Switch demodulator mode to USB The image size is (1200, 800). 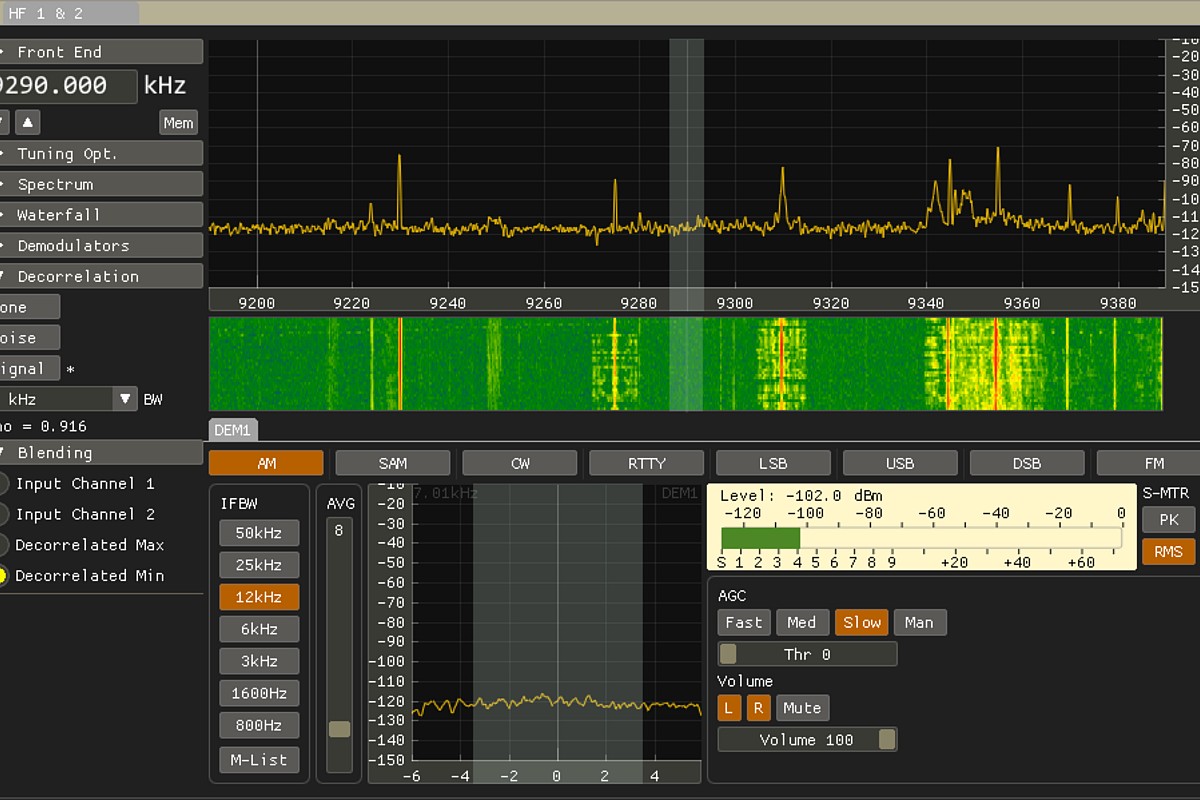tap(899, 463)
